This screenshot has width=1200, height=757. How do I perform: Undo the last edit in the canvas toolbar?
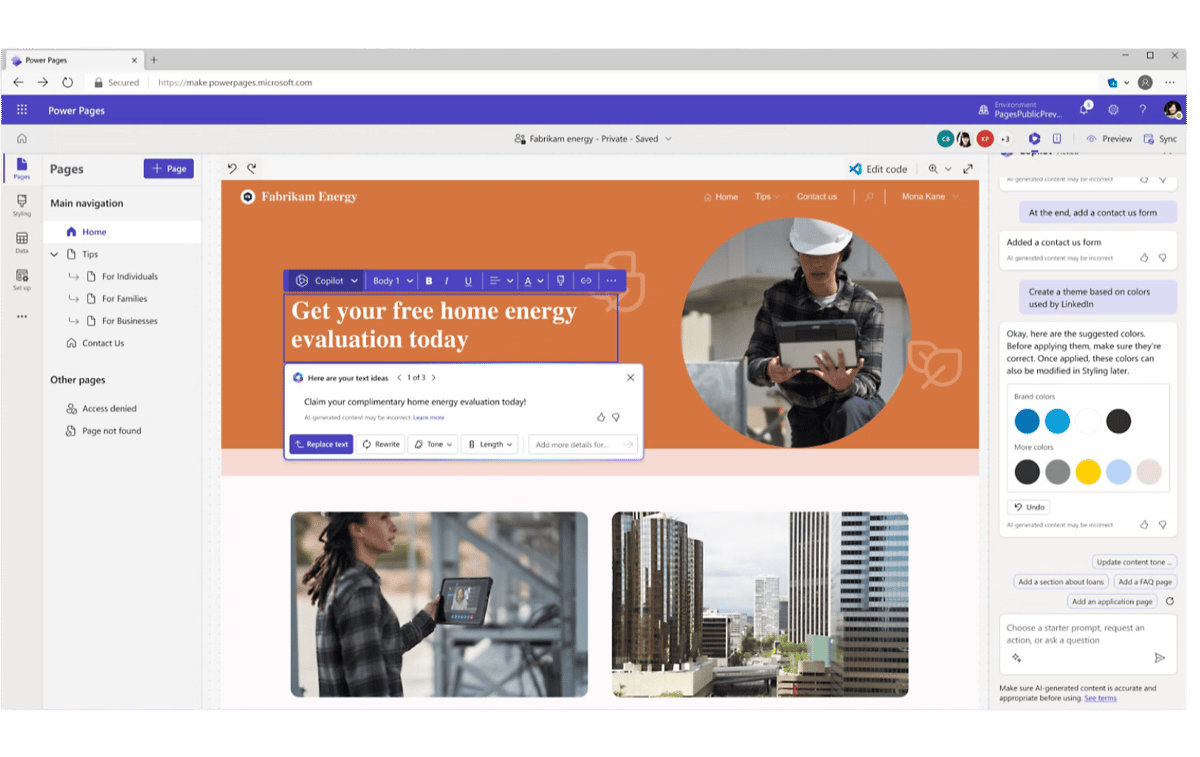coord(232,169)
